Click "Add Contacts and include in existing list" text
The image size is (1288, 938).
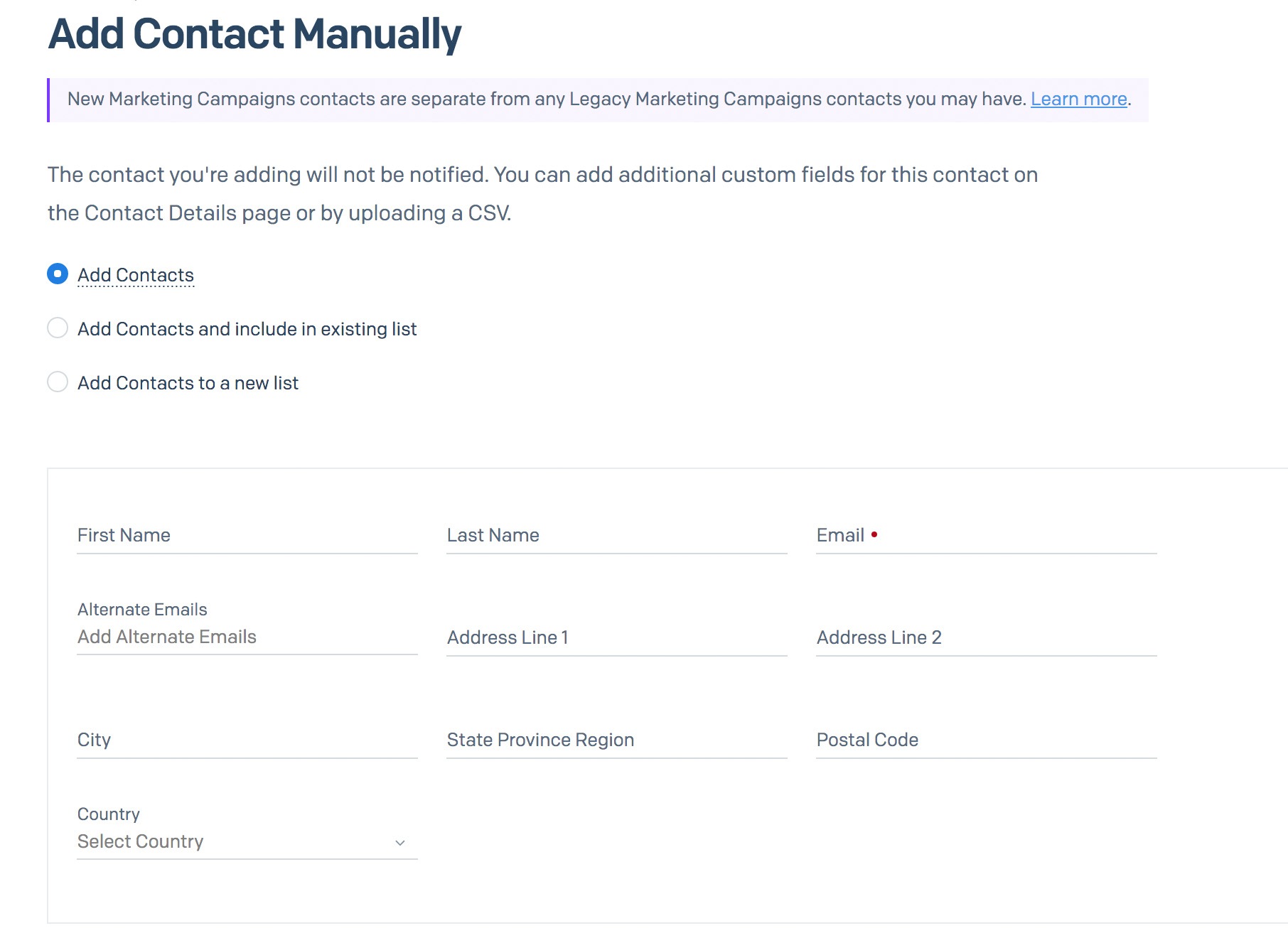click(x=247, y=329)
